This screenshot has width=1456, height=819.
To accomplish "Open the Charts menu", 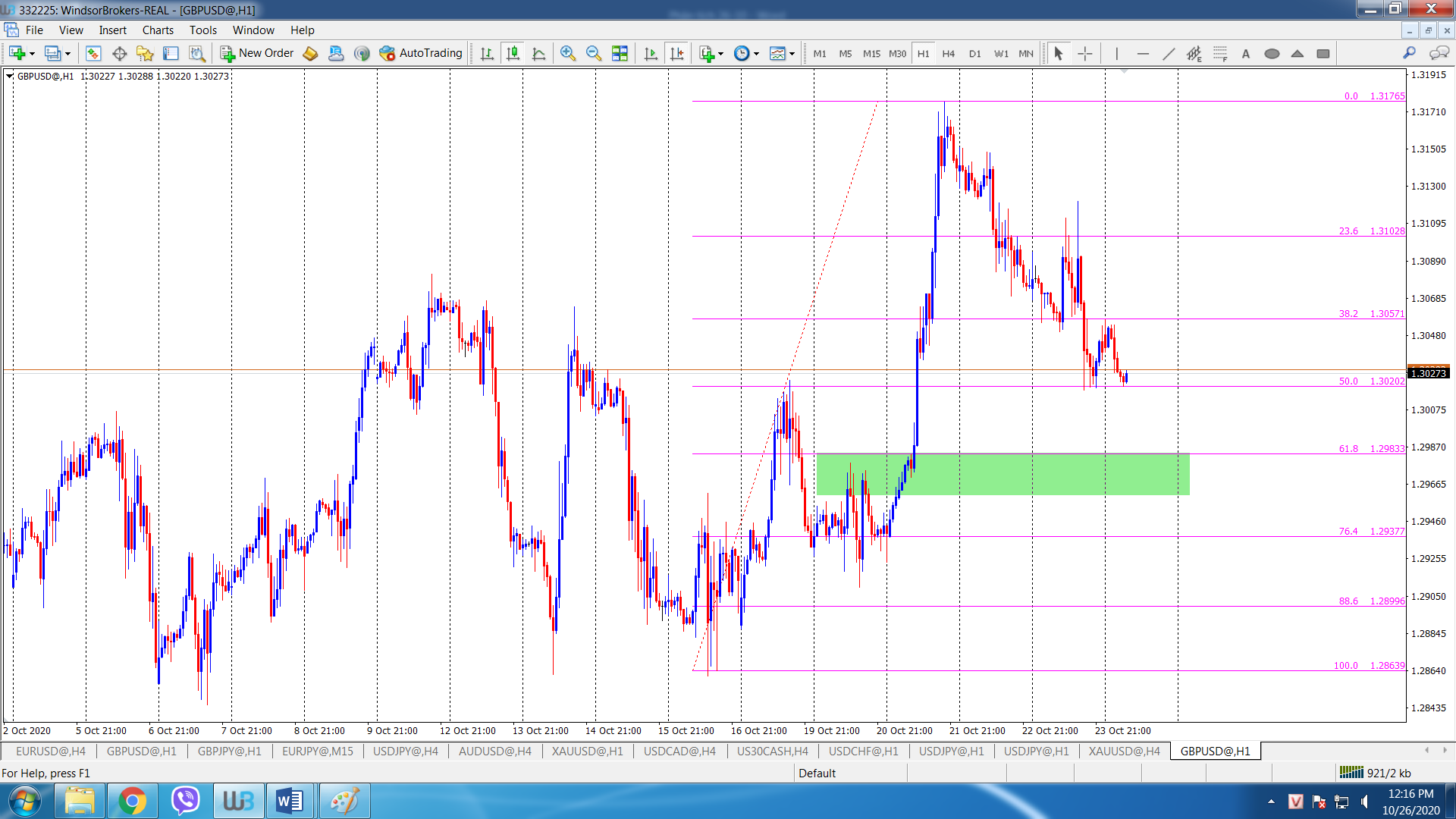I will (x=158, y=30).
